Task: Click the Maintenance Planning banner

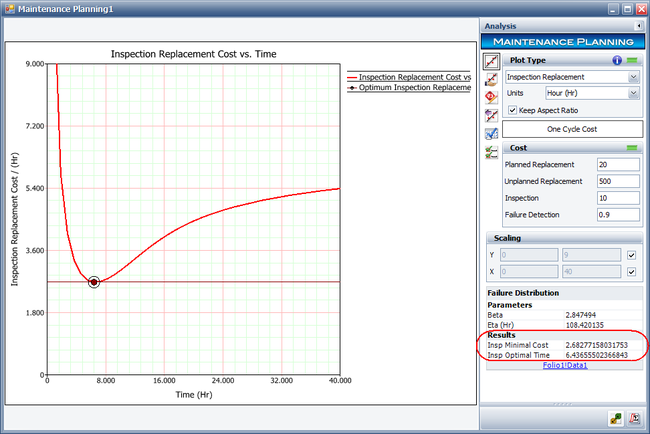Action: (563, 42)
